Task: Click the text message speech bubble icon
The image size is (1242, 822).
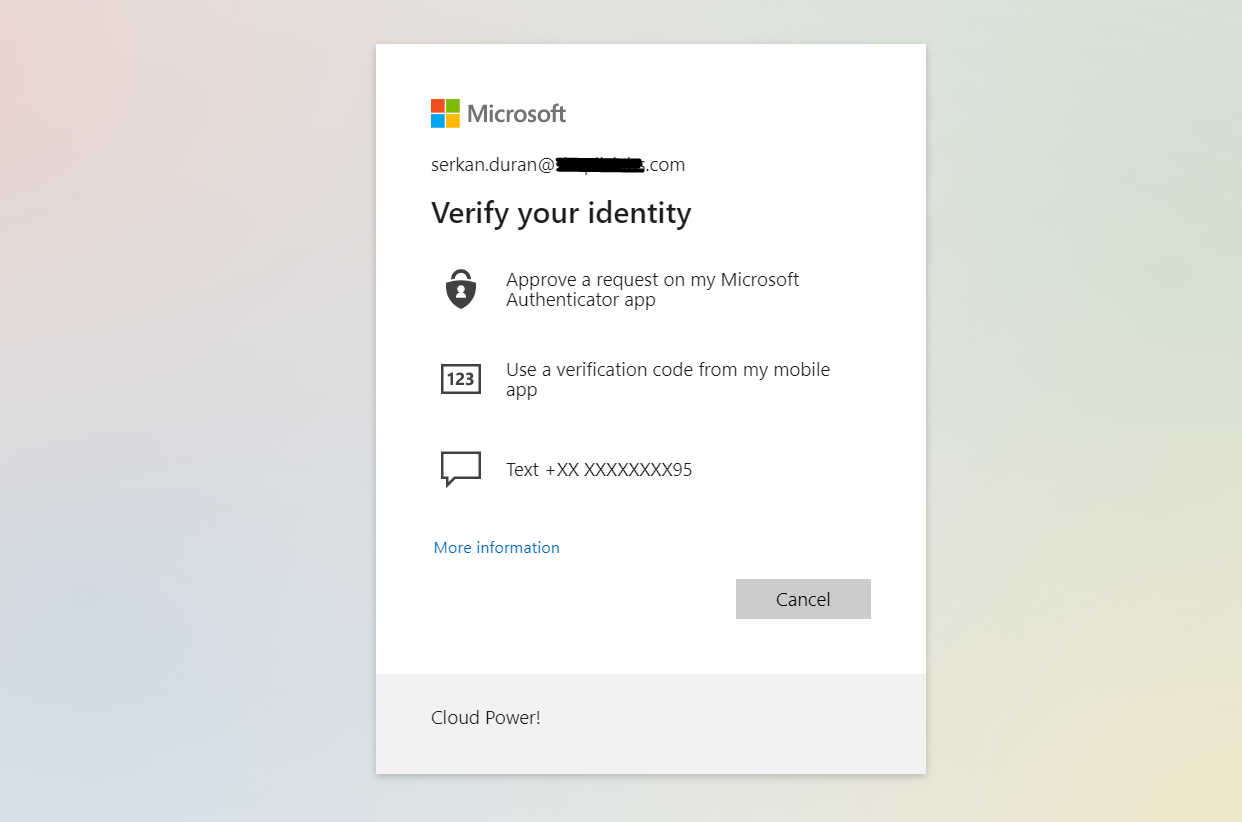Action: (x=460, y=469)
